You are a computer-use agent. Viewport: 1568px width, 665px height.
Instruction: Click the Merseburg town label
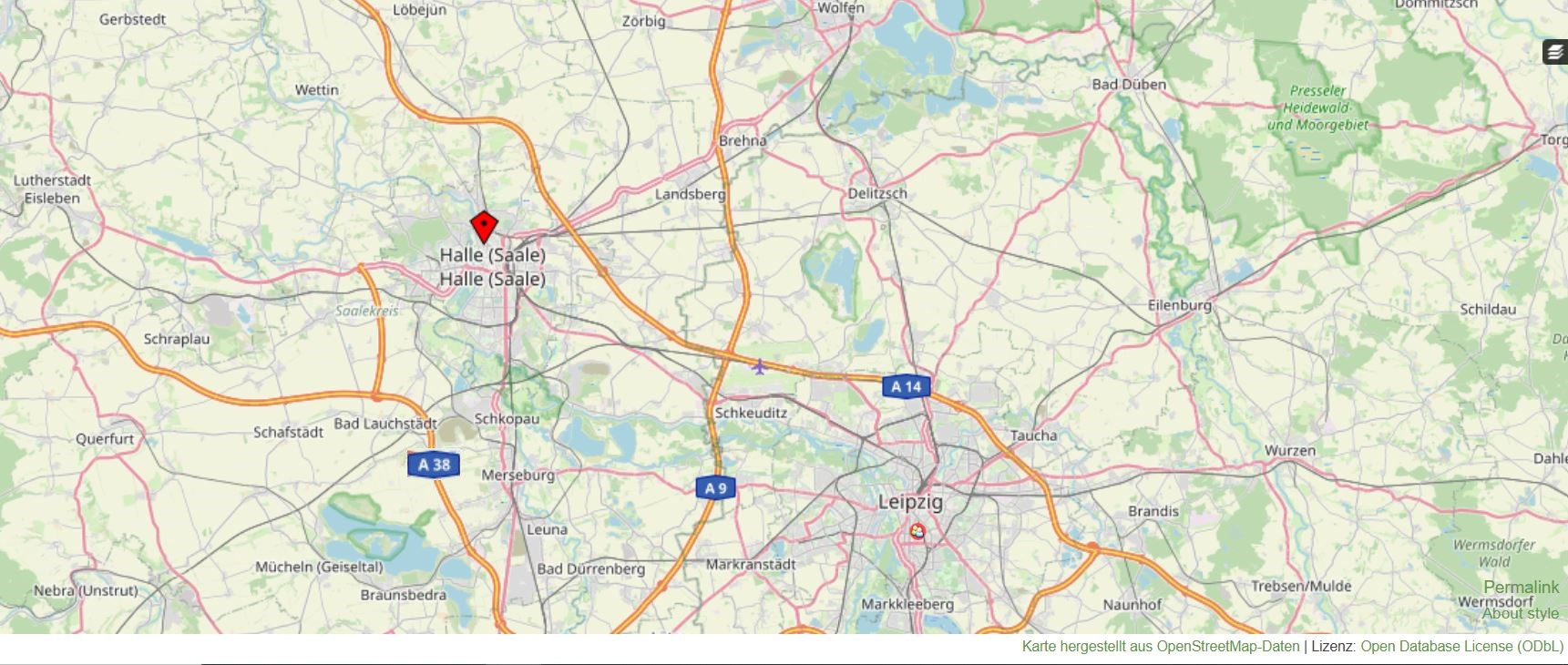pyautogui.click(x=518, y=476)
